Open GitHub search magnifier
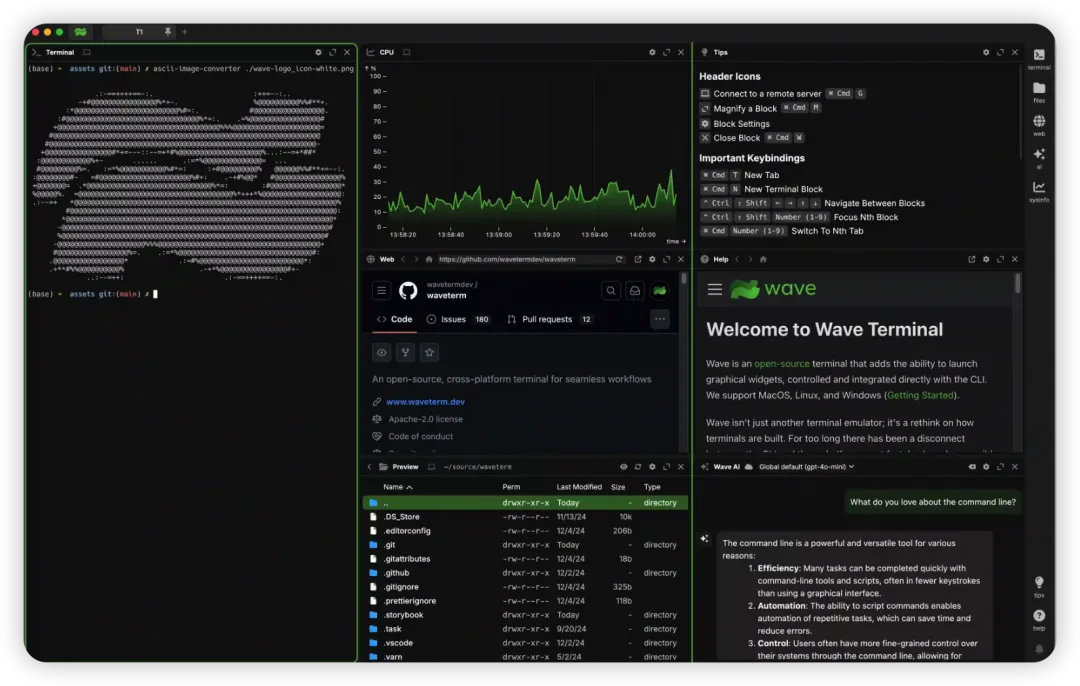Screen dimensions: 1080x686 coord(611,291)
